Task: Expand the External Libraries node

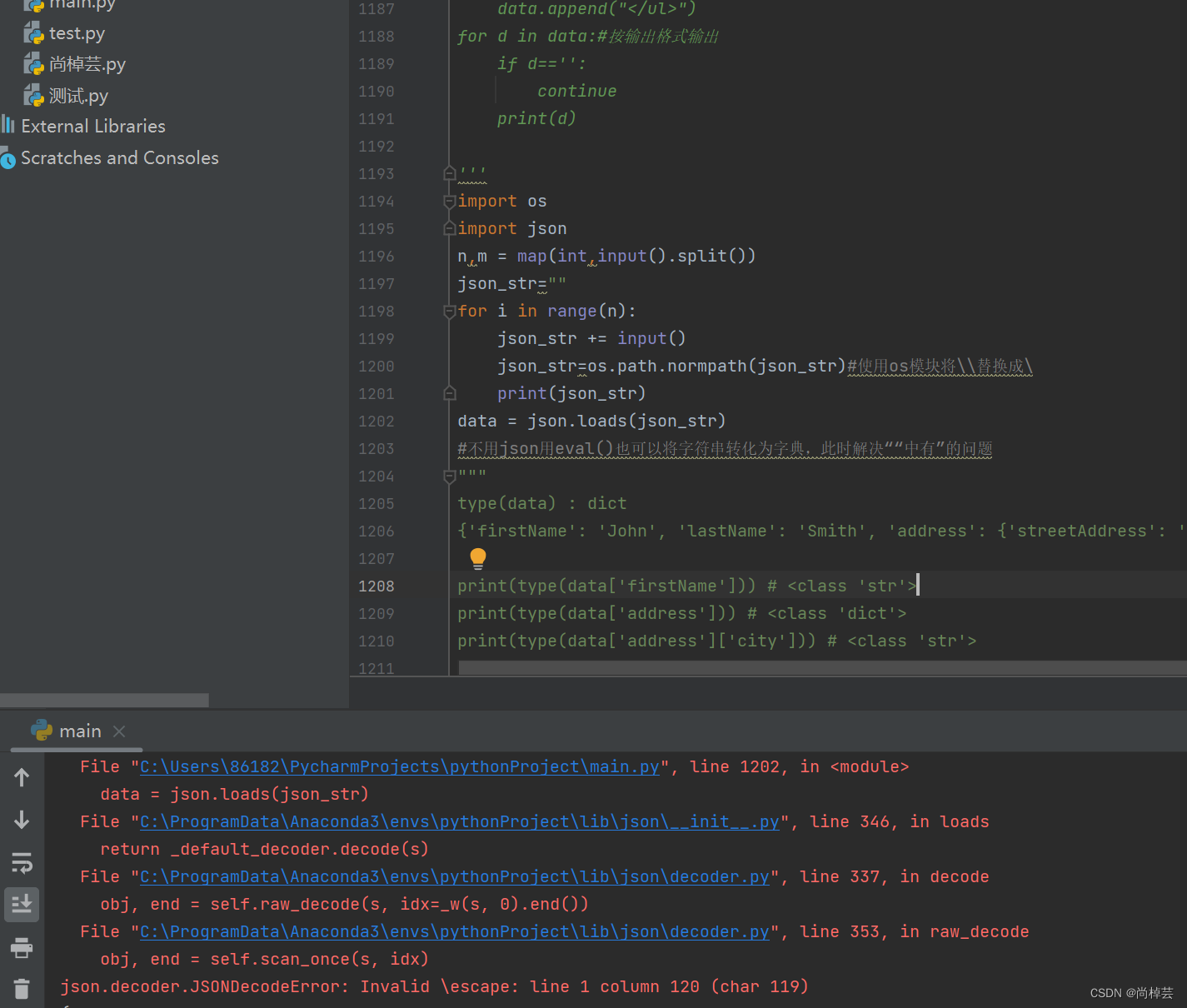Action: [93, 127]
